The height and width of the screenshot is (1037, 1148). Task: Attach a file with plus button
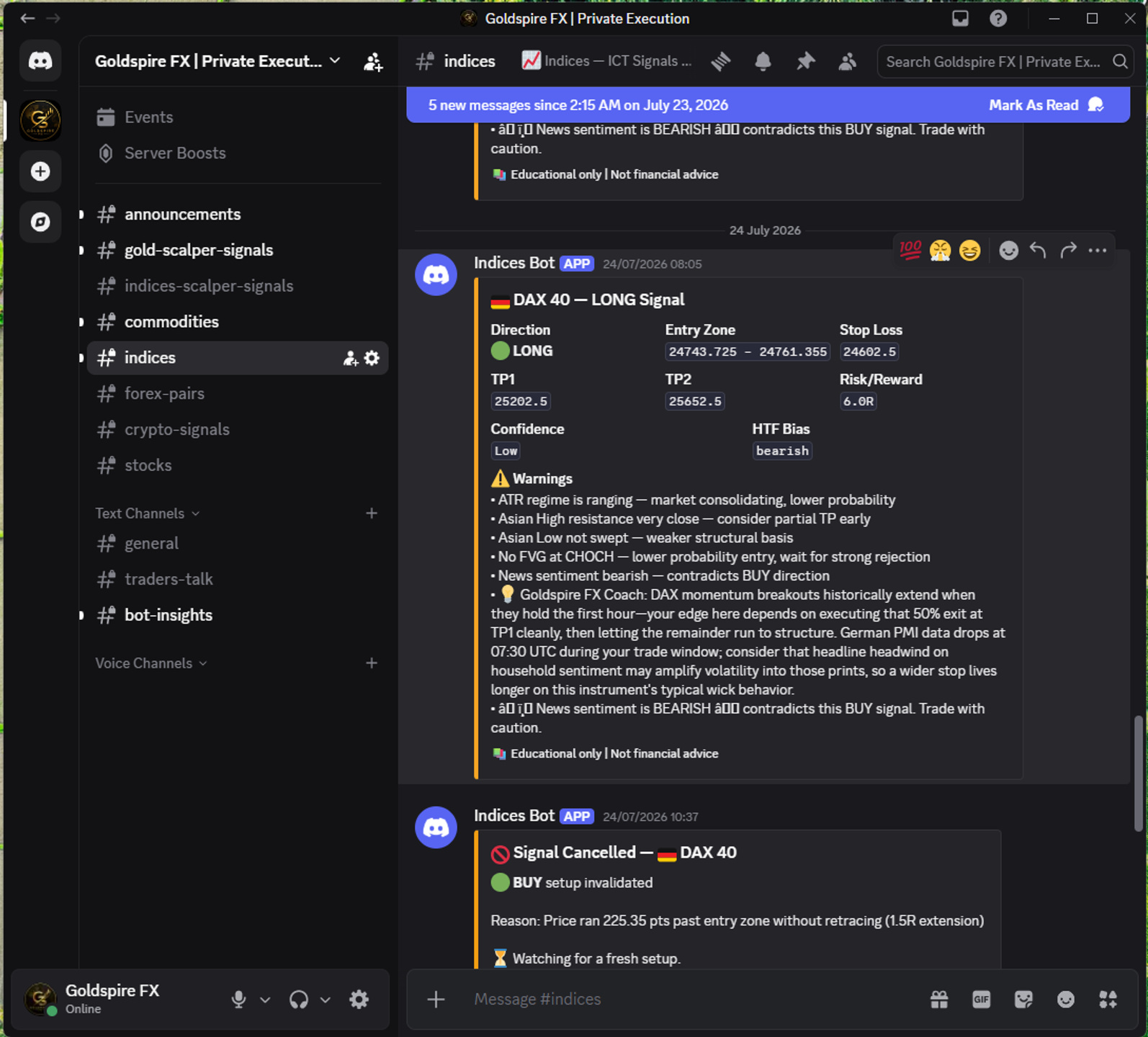coord(436,1000)
